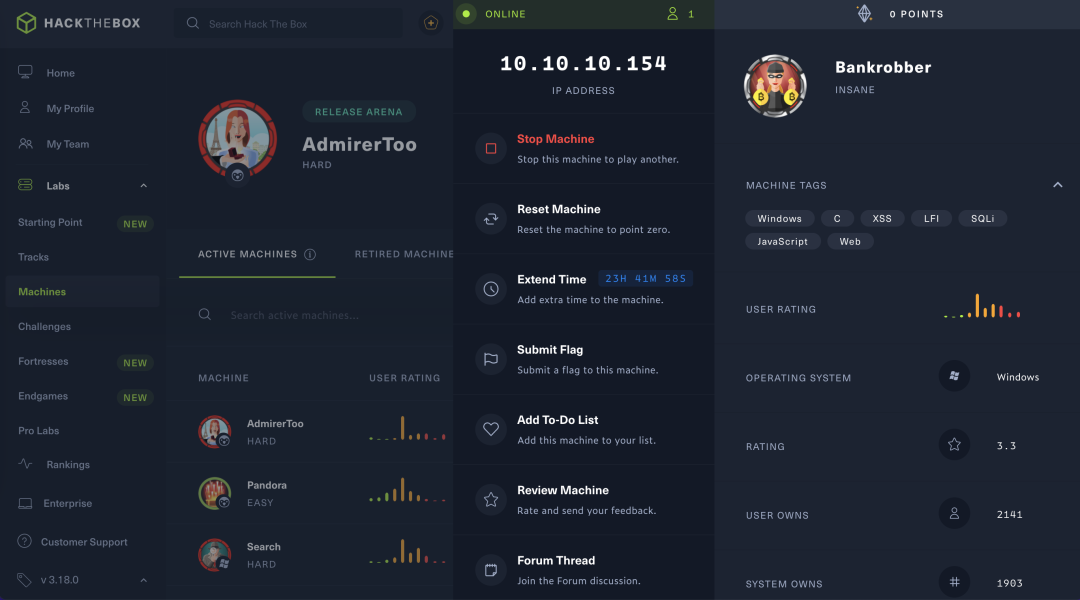The width and height of the screenshot is (1080, 600).
Task: Click the Add To-Do List heart icon
Action: (x=491, y=429)
